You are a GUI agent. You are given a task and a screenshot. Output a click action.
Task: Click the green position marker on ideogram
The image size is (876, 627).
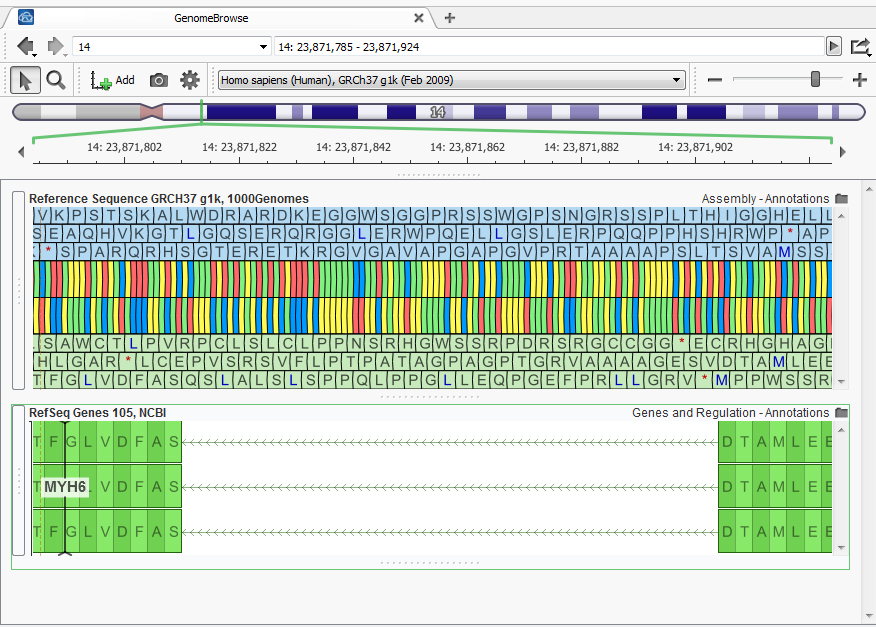click(x=202, y=112)
